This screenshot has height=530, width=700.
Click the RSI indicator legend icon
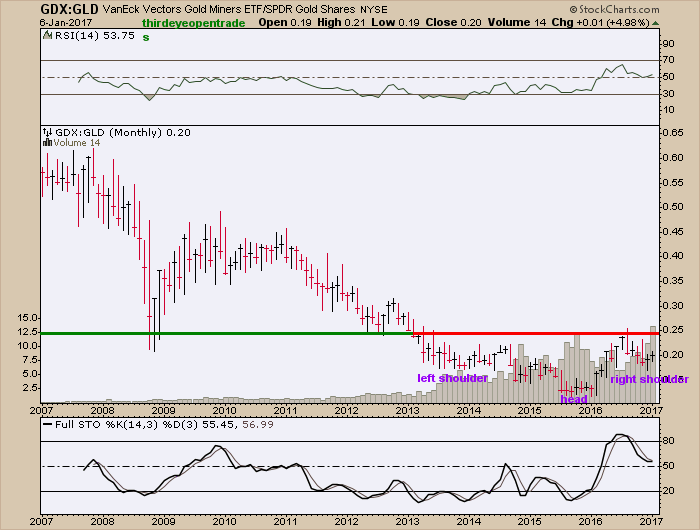47,36
